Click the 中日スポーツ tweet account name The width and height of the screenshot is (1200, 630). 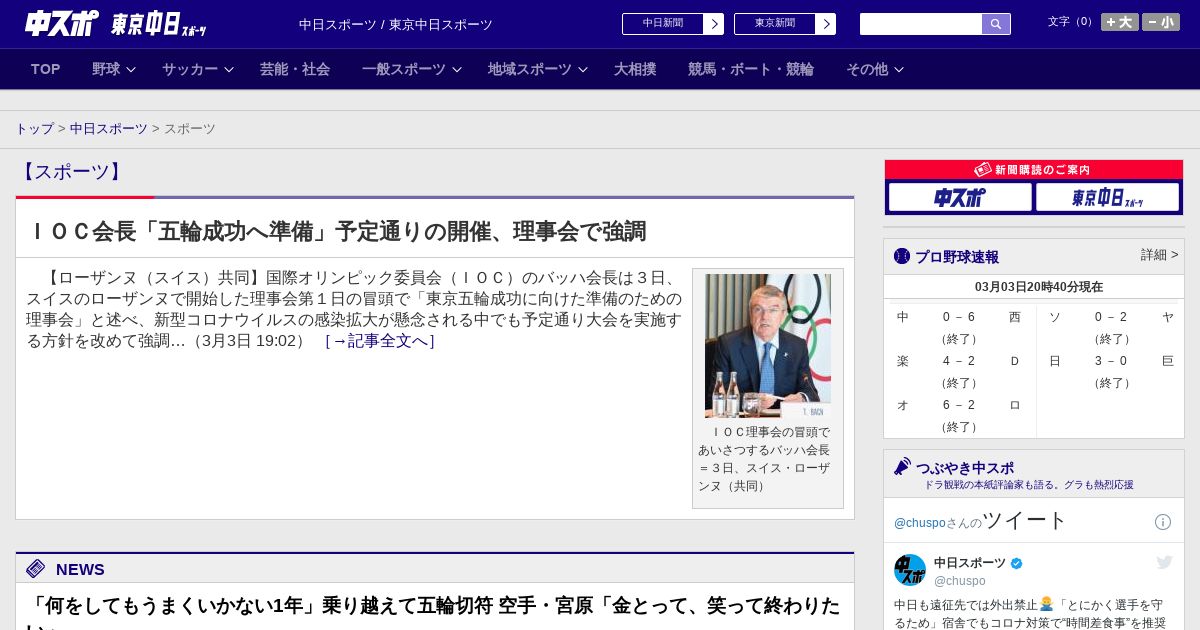point(970,563)
